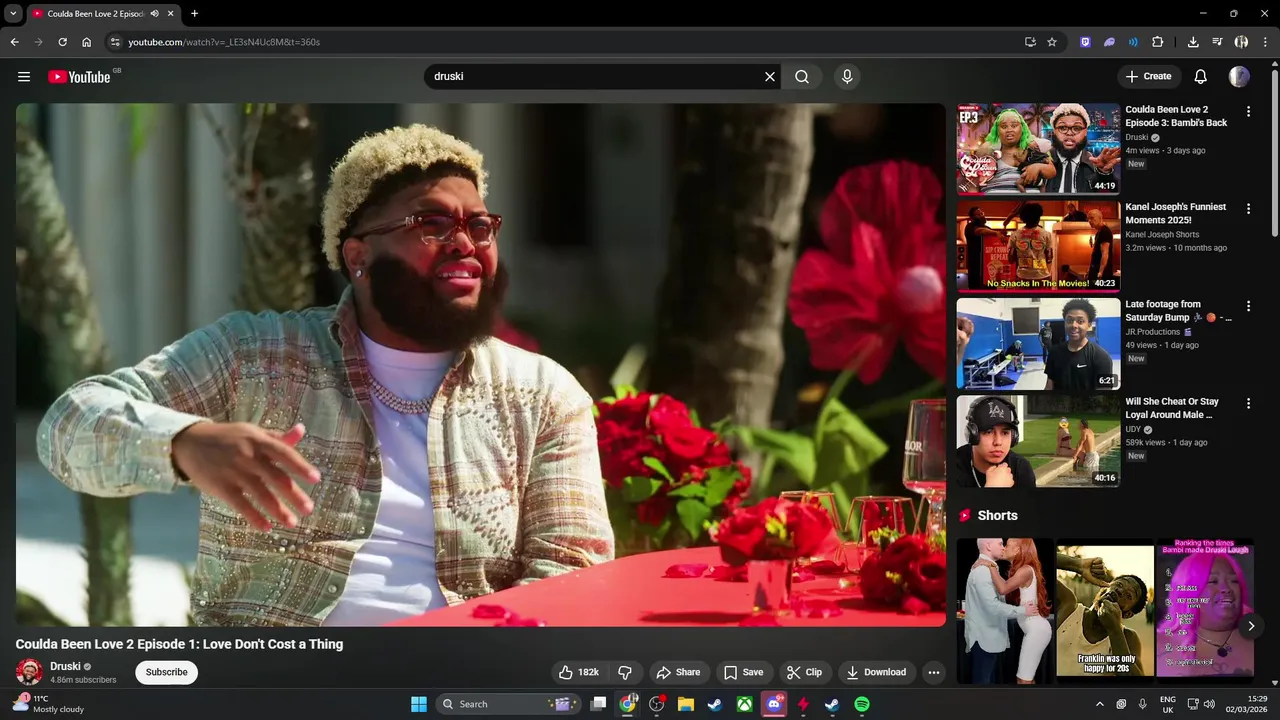The height and width of the screenshot is (720, 1280).
Task: Open the Twitch extension icon
Action: (1085, 42)
